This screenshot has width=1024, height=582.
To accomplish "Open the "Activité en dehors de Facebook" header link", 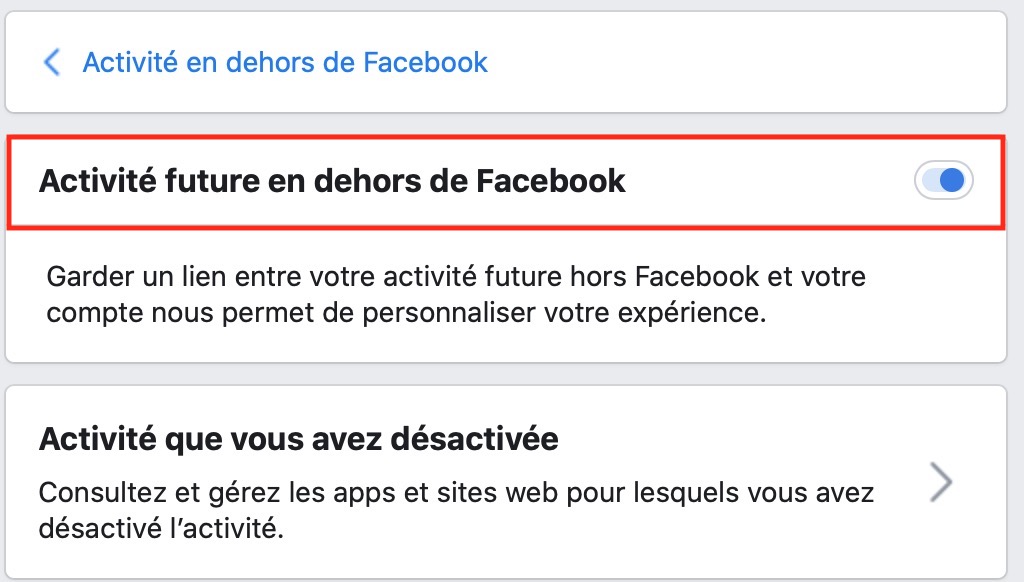I will (285, 63).
